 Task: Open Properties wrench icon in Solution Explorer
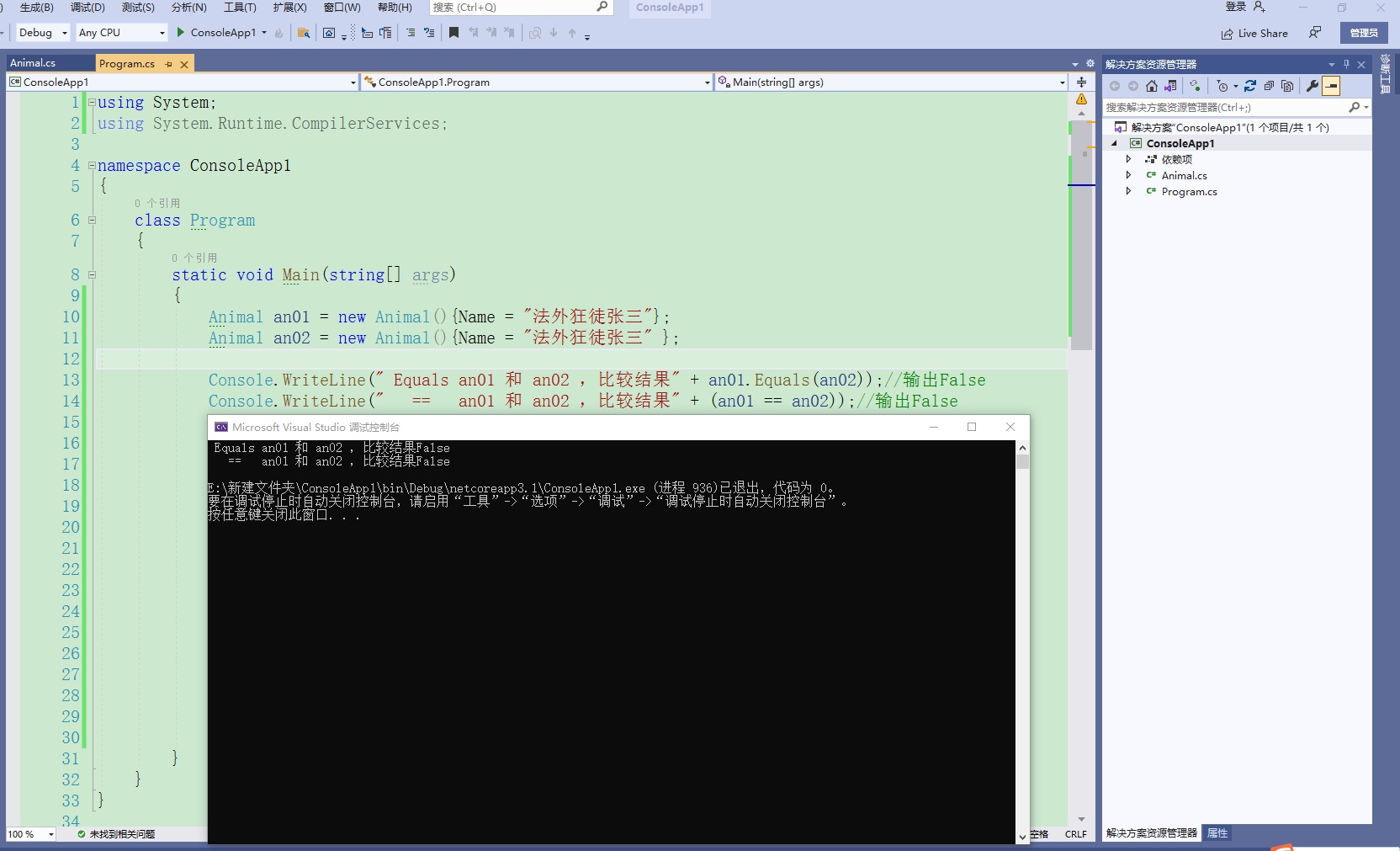[1312, 86]
